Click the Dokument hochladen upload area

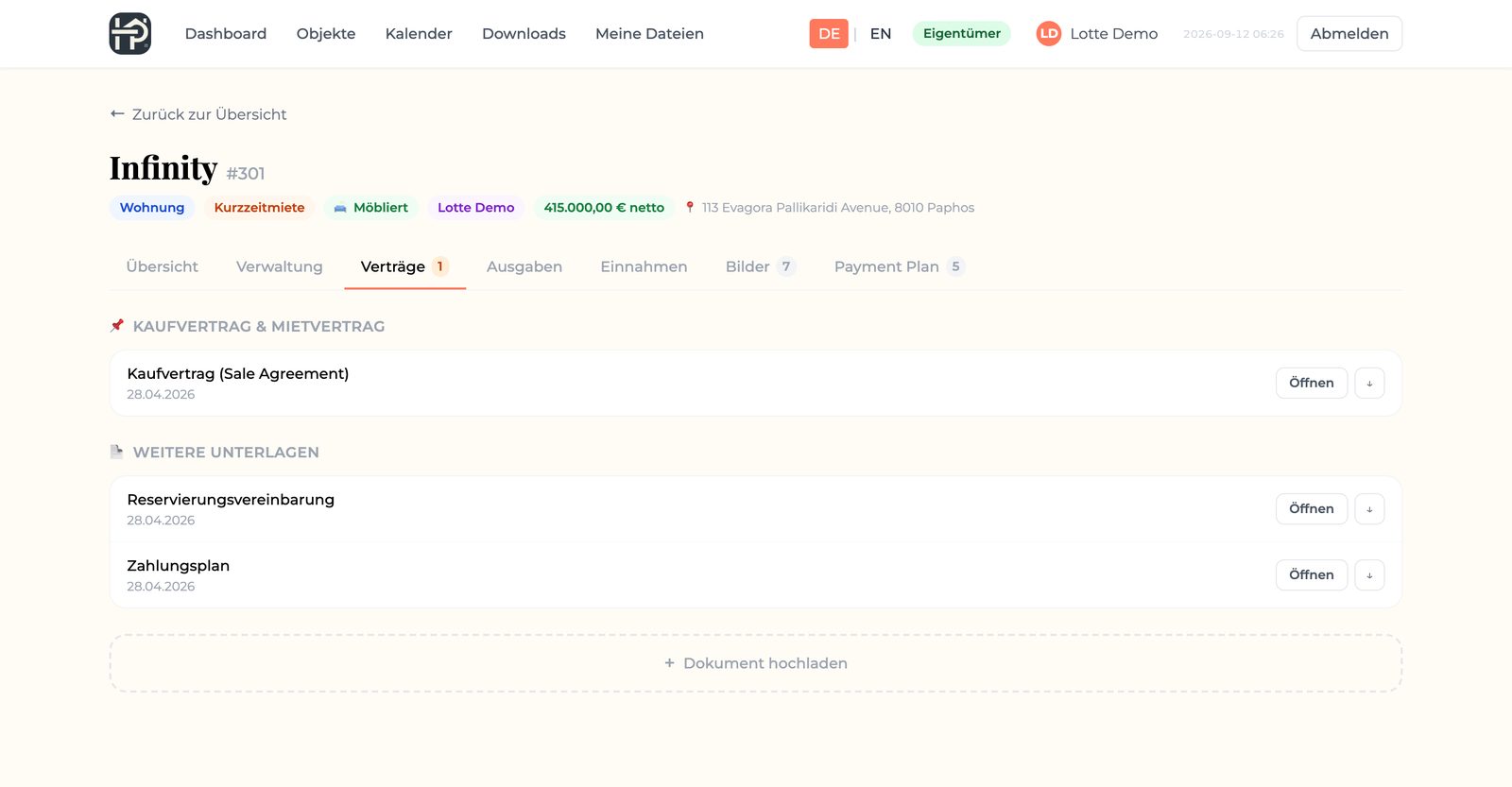756,663
